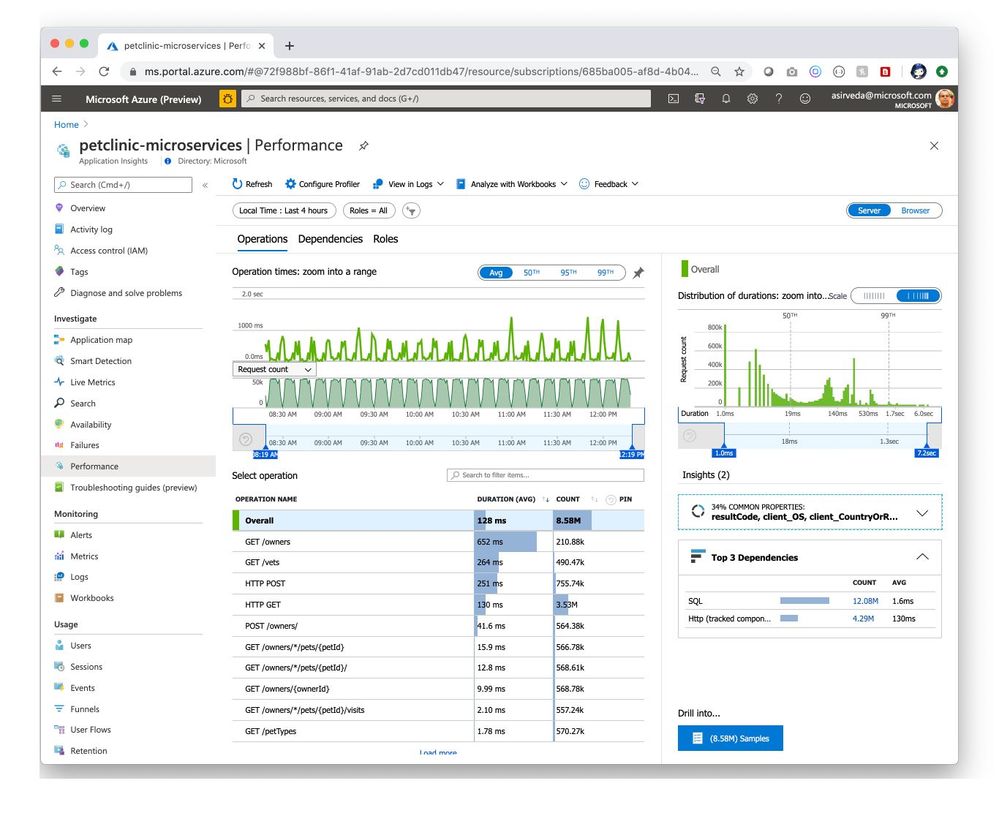This screenshot has height=818, width=999.
Task: Click the preview bug icon
Action: 227,99
